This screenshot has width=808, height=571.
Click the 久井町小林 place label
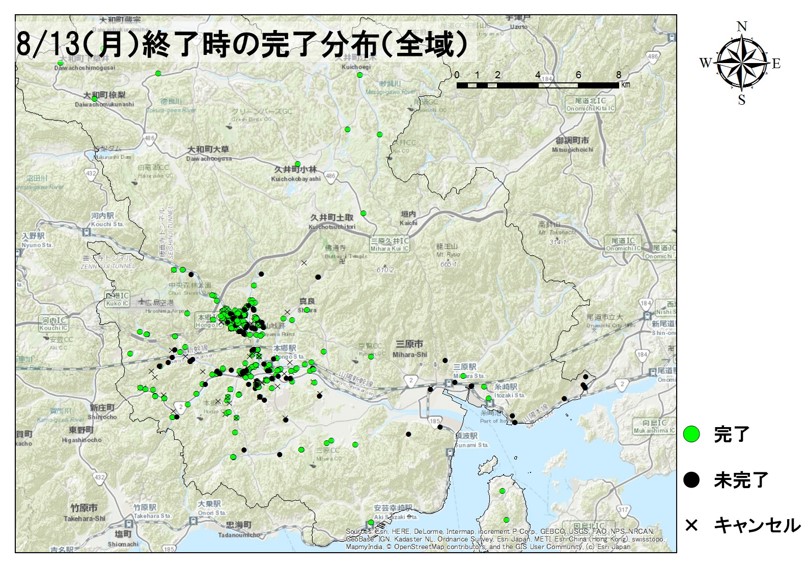tap(296, 170)
